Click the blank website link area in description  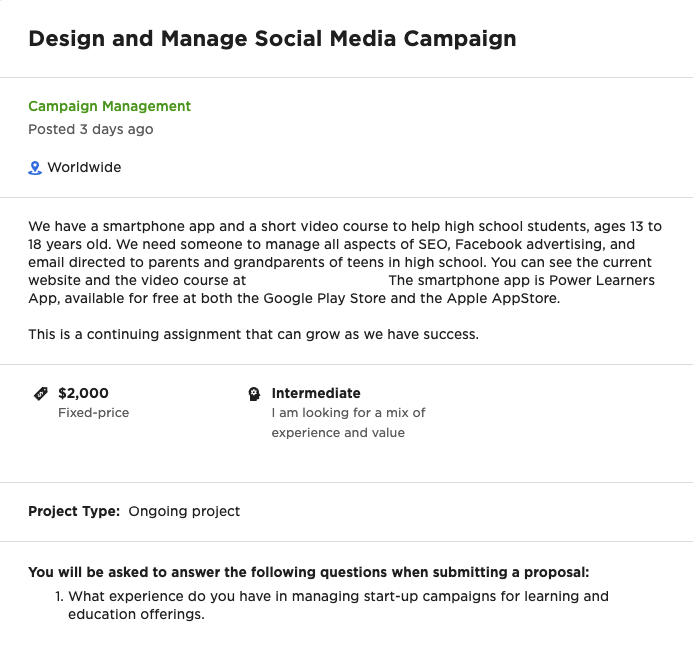317,280
